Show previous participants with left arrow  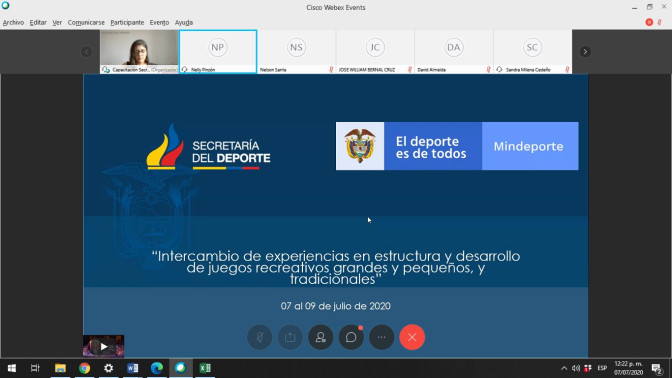[x=86, y=51]
